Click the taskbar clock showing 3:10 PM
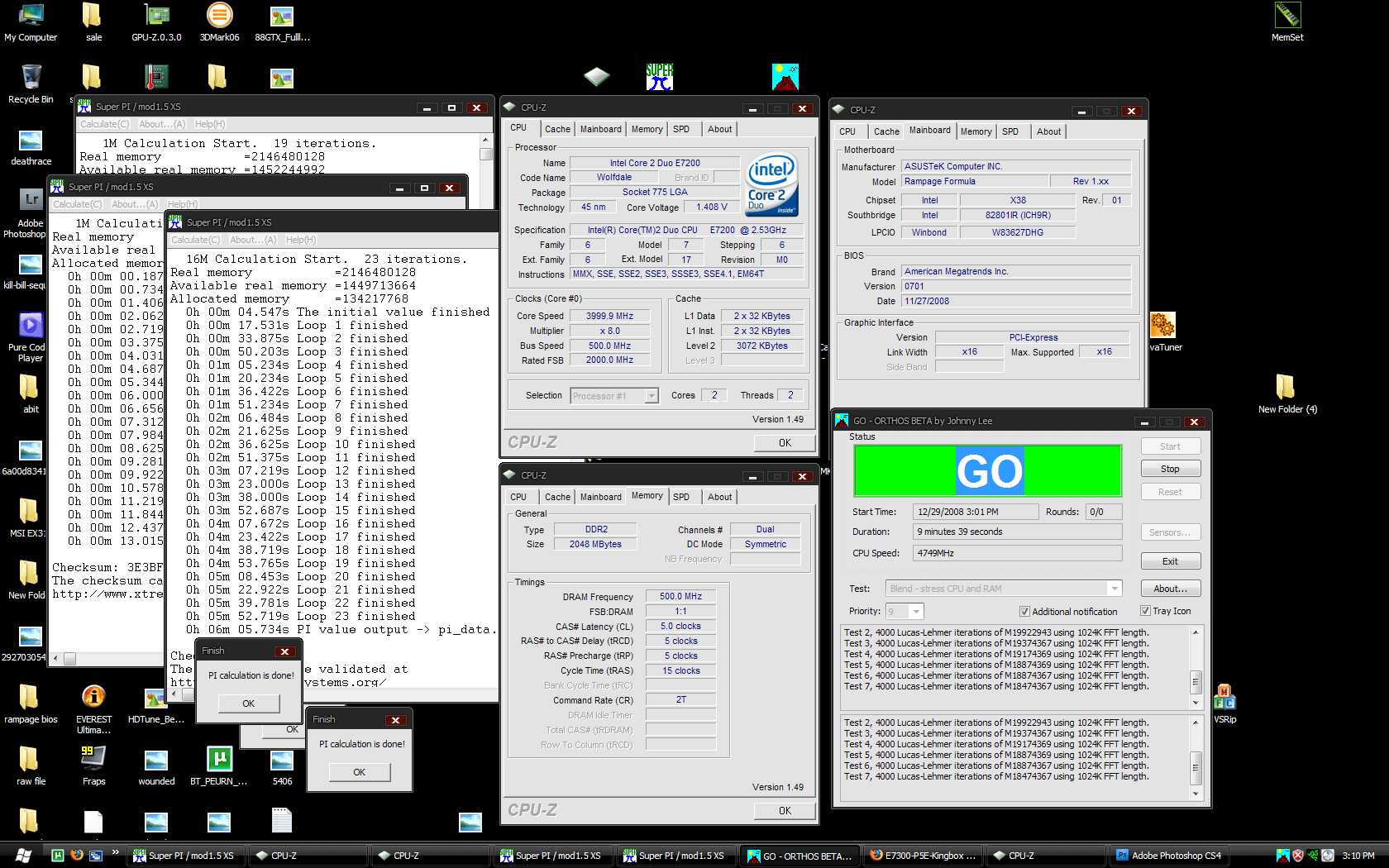 coord(1358,856)
